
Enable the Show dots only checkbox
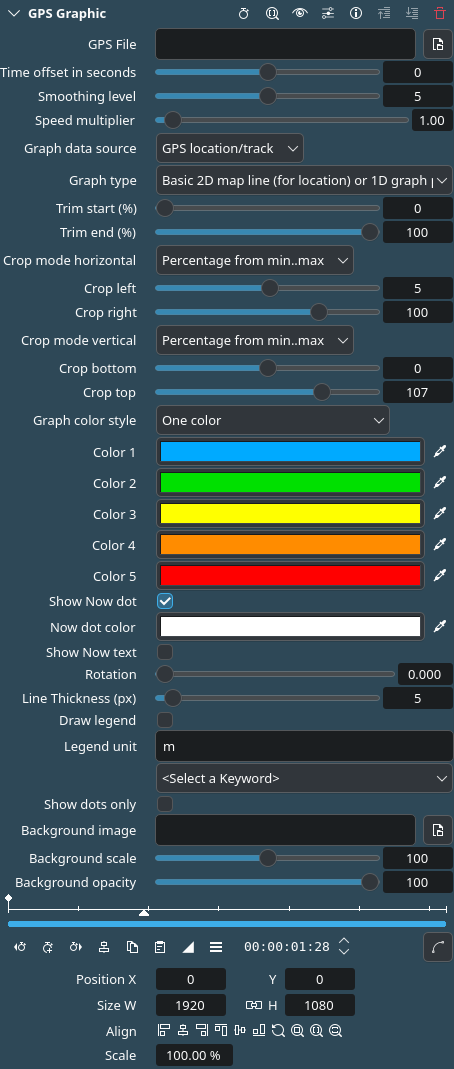point(165,804)
